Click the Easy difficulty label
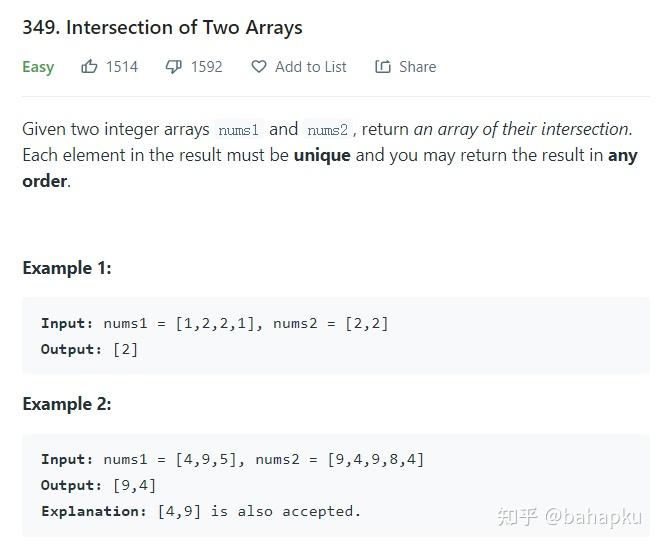Viewport: 660px width, 548px height. tap(38, 67)
